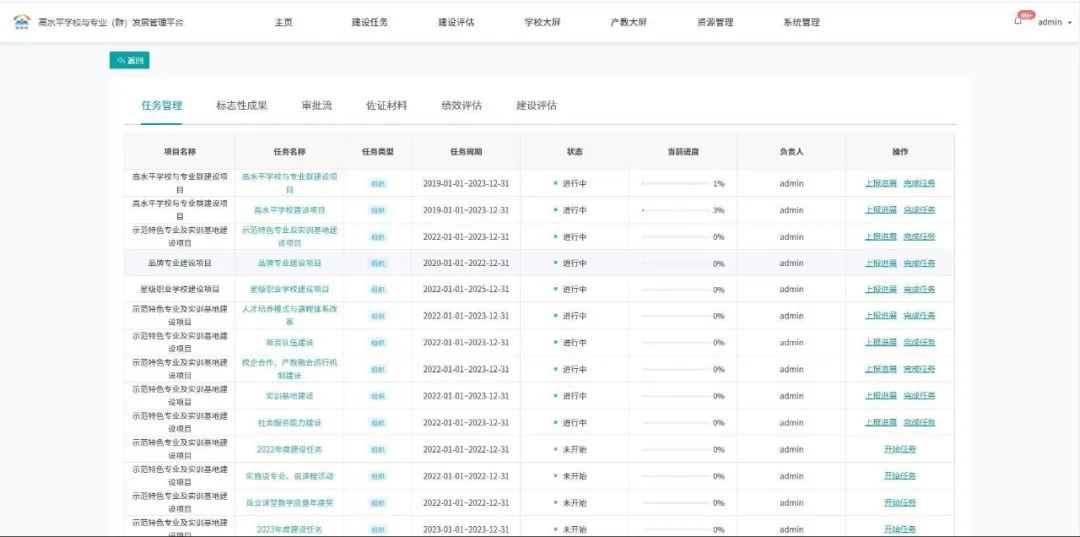Switch to the 标志性成果 tab
The image size is (1080, 537).
coord(242,105)
